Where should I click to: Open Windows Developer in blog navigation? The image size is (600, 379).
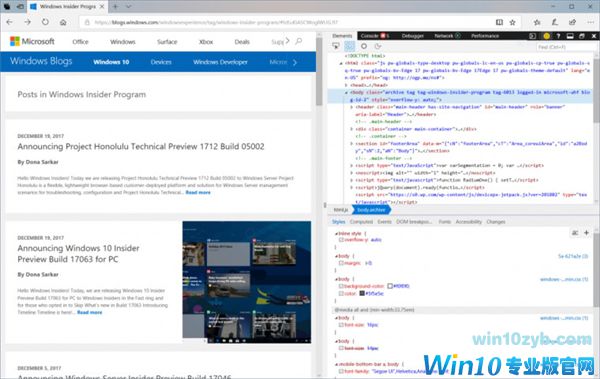[x=220, y=62]
